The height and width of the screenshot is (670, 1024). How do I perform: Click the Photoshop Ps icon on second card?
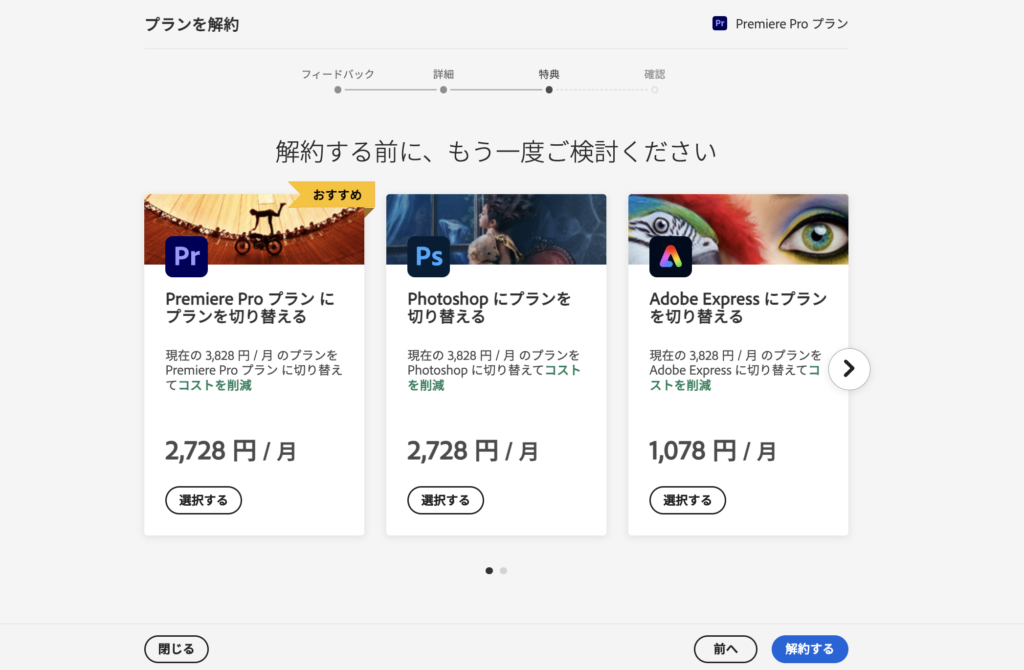pos(428,257)
